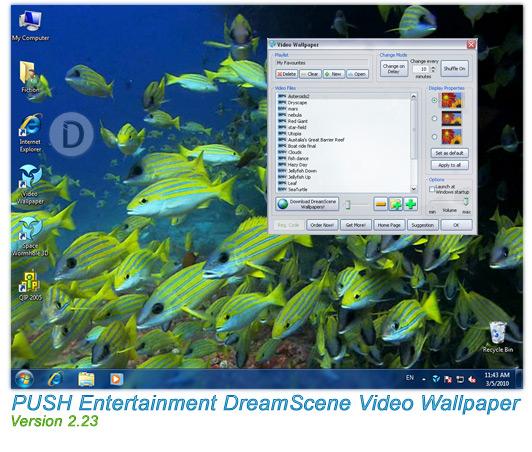Click the minutes value field showing 10

(421, 69)
